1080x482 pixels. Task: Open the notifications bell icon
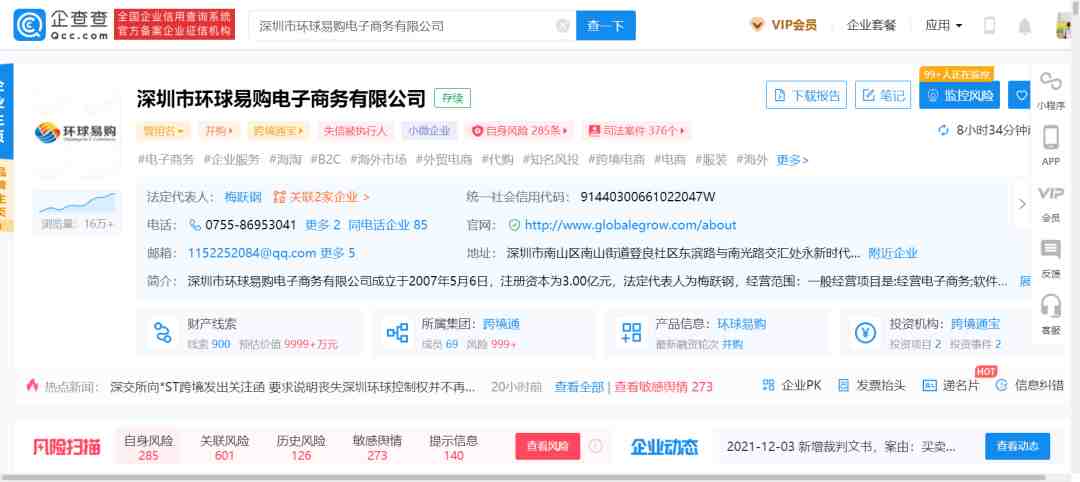point(1025,26)
